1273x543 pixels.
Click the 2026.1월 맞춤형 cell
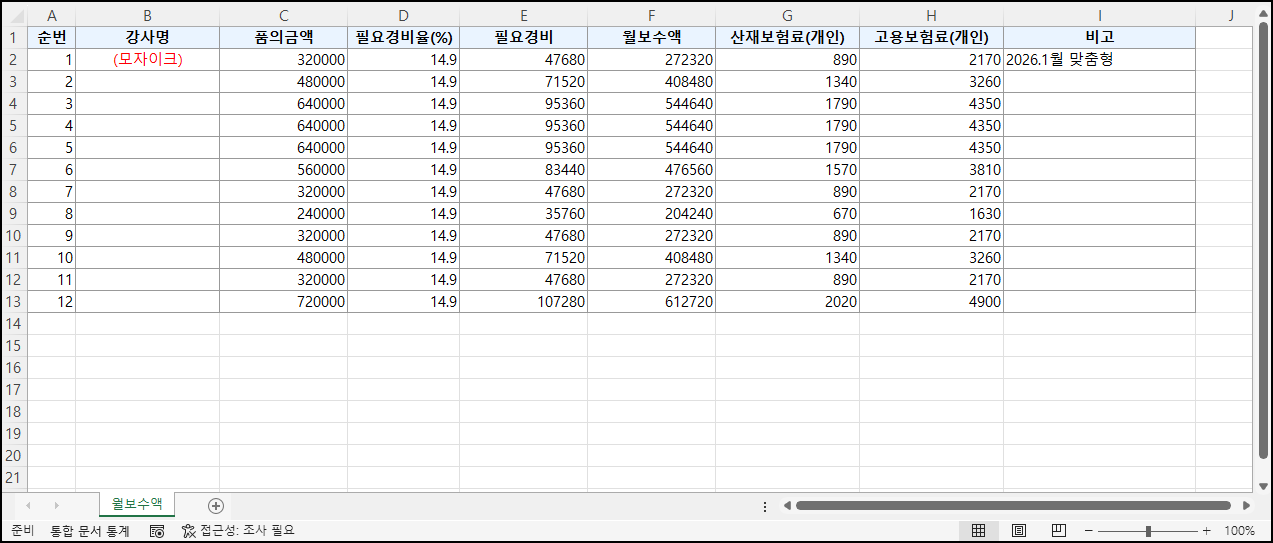click(1099, 59)
